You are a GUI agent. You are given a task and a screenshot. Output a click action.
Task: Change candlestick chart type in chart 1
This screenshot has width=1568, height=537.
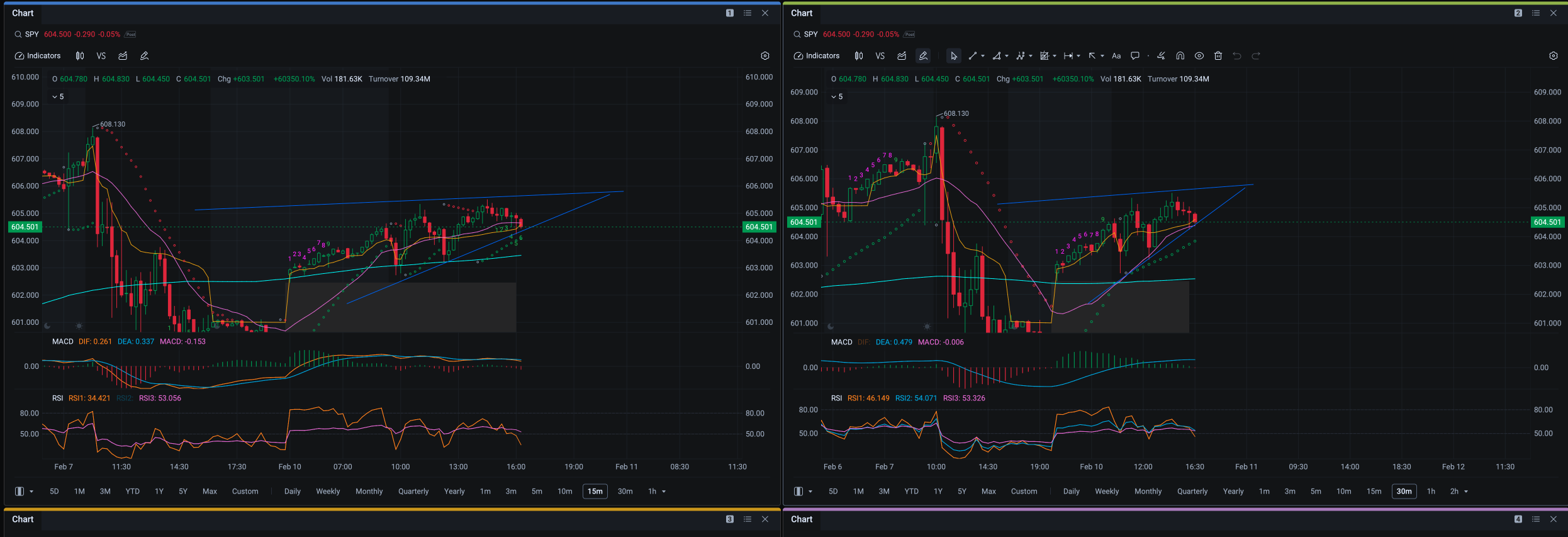pyautogui.click(x=80, y=56)
